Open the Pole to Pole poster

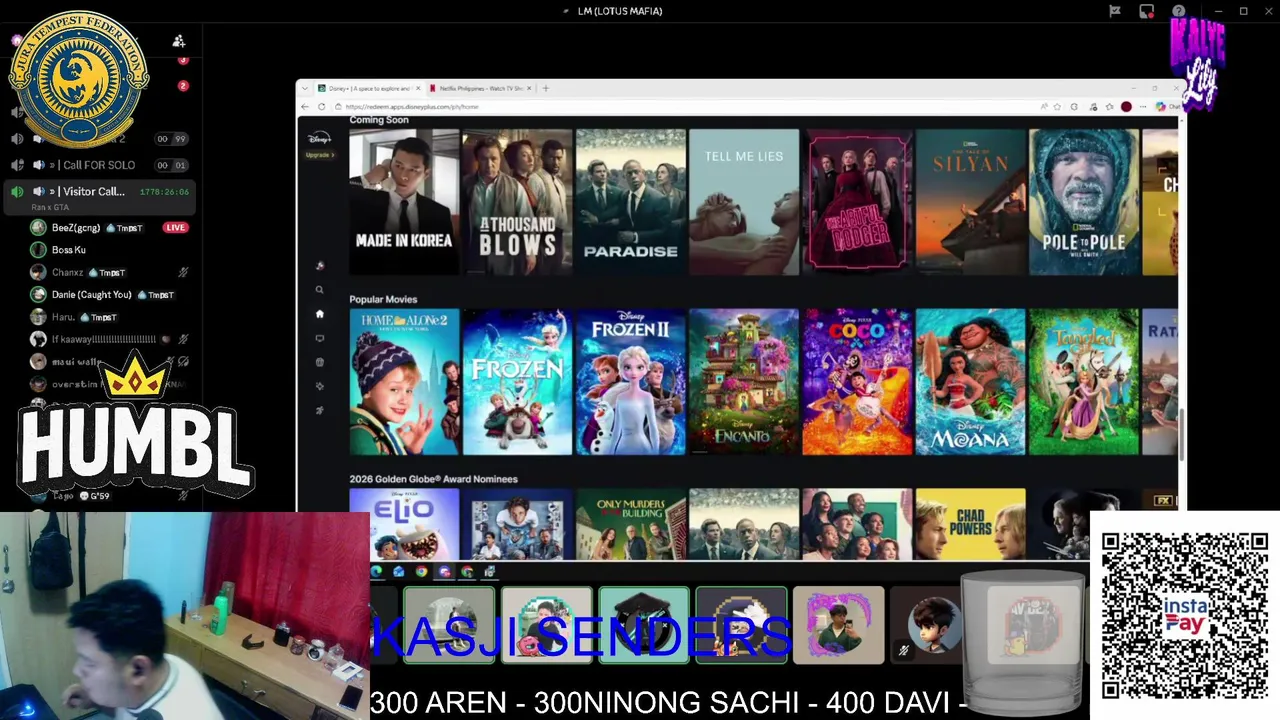(x=1084, y=201)
